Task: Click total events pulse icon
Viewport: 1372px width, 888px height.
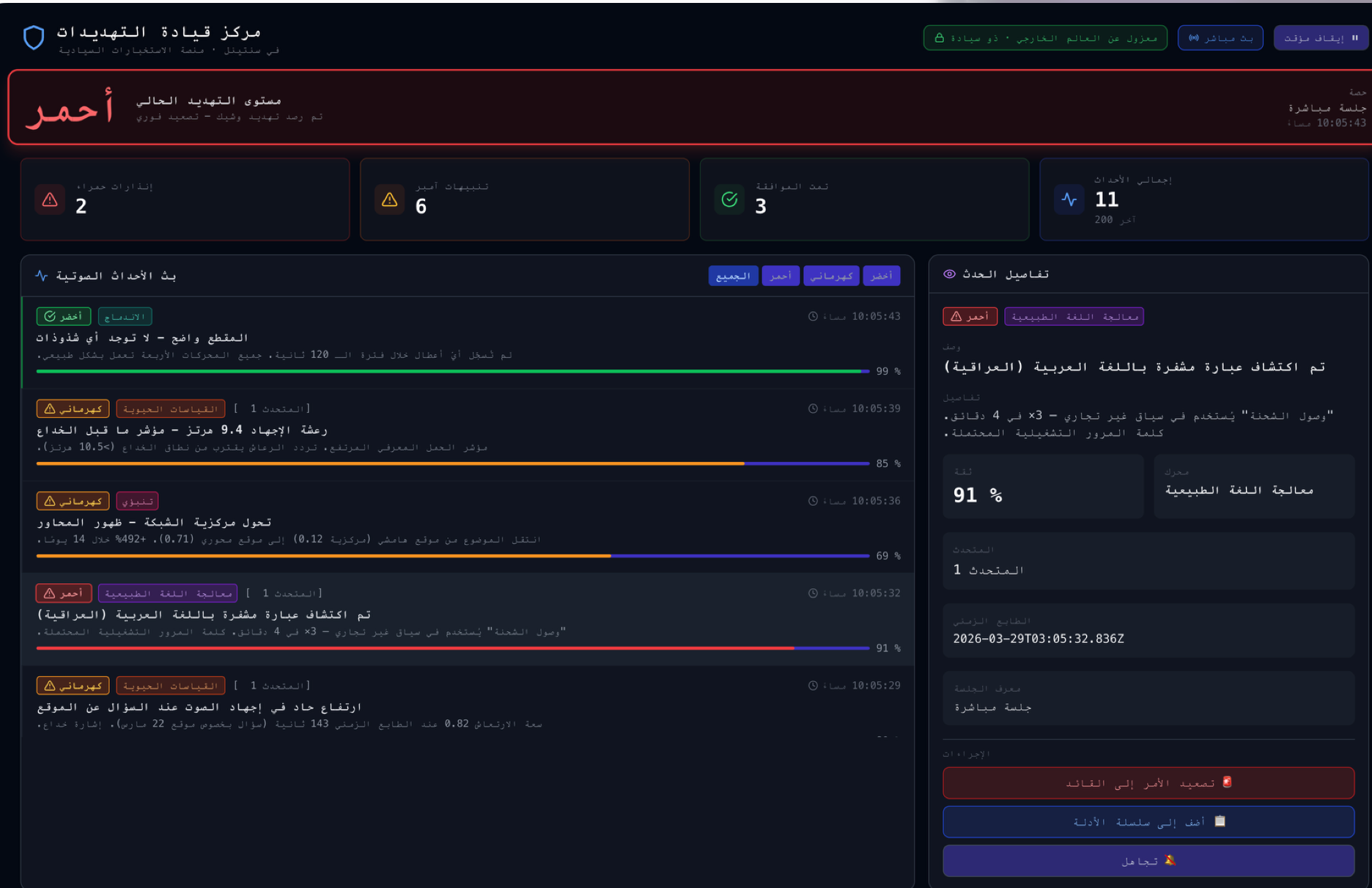Action: [1069, 199]
